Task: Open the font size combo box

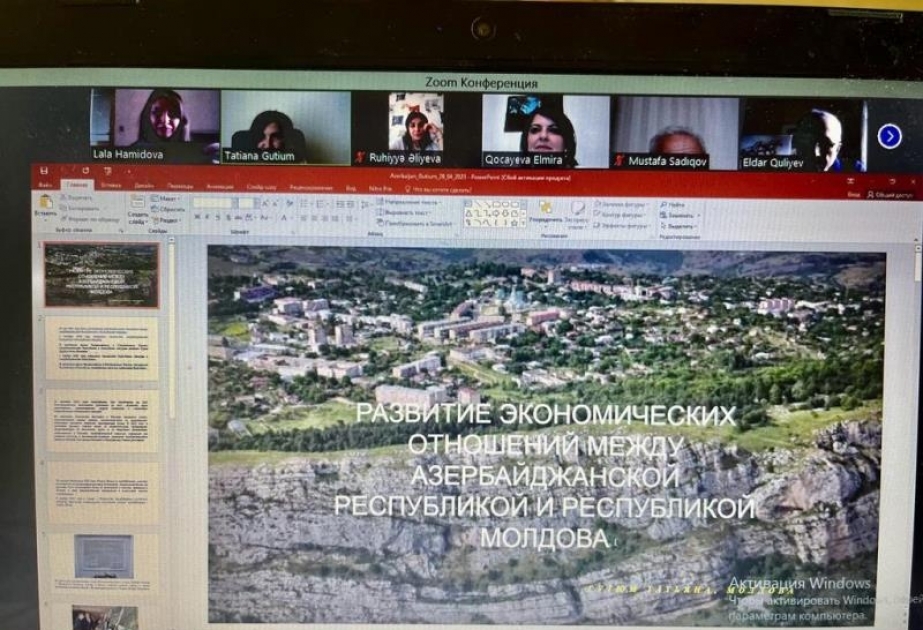Action: click(x=249, y=203)
